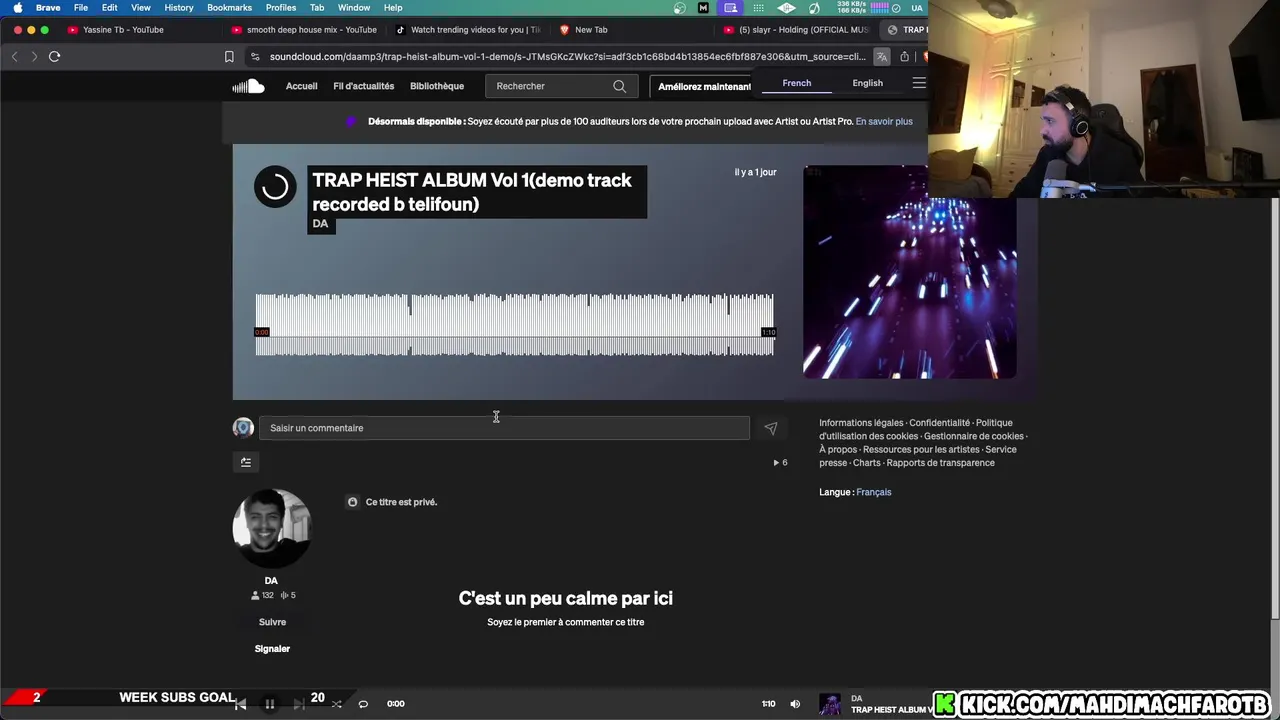This screenshot has height=720, width=1280.
Task: Open Bibliothèque
Action: [x=437, y=86]
